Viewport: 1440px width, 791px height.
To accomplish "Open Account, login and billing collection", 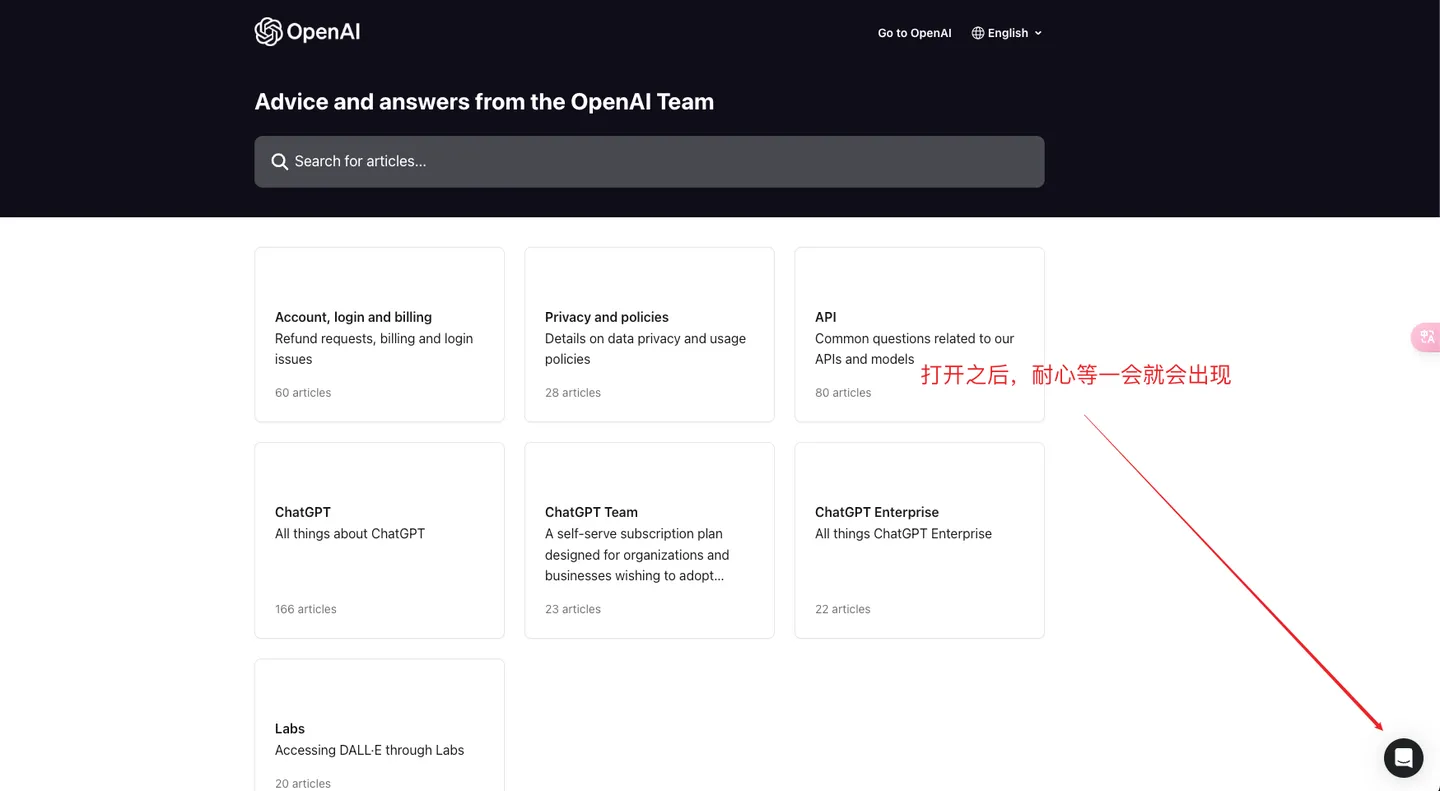I will pyautogui.click(x=379, y=334).
